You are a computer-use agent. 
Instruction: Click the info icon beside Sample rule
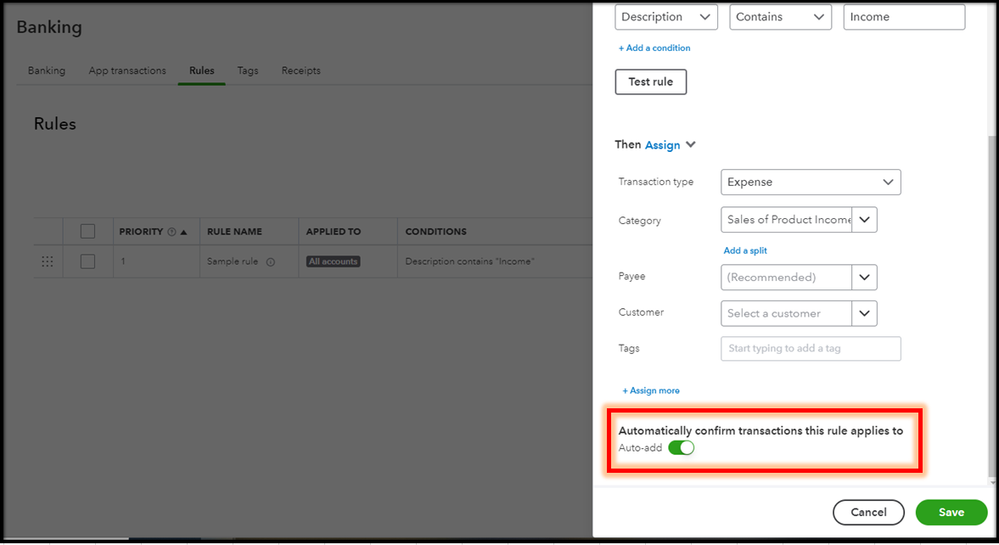click(271, 262)
